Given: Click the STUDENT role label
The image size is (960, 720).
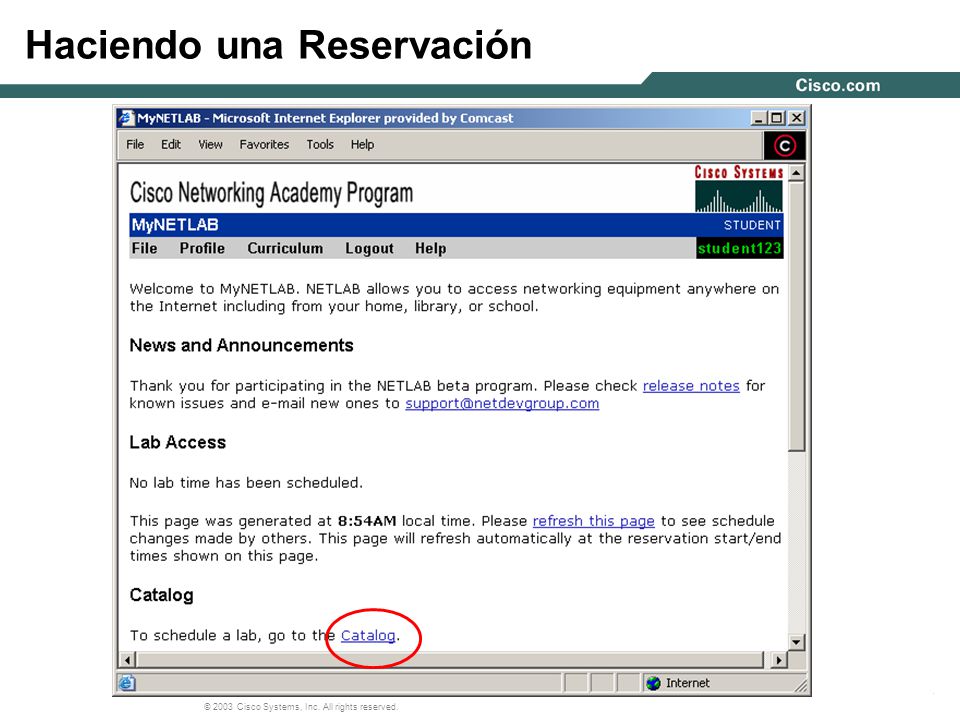Looking at the screenshot, I should 752,225.
